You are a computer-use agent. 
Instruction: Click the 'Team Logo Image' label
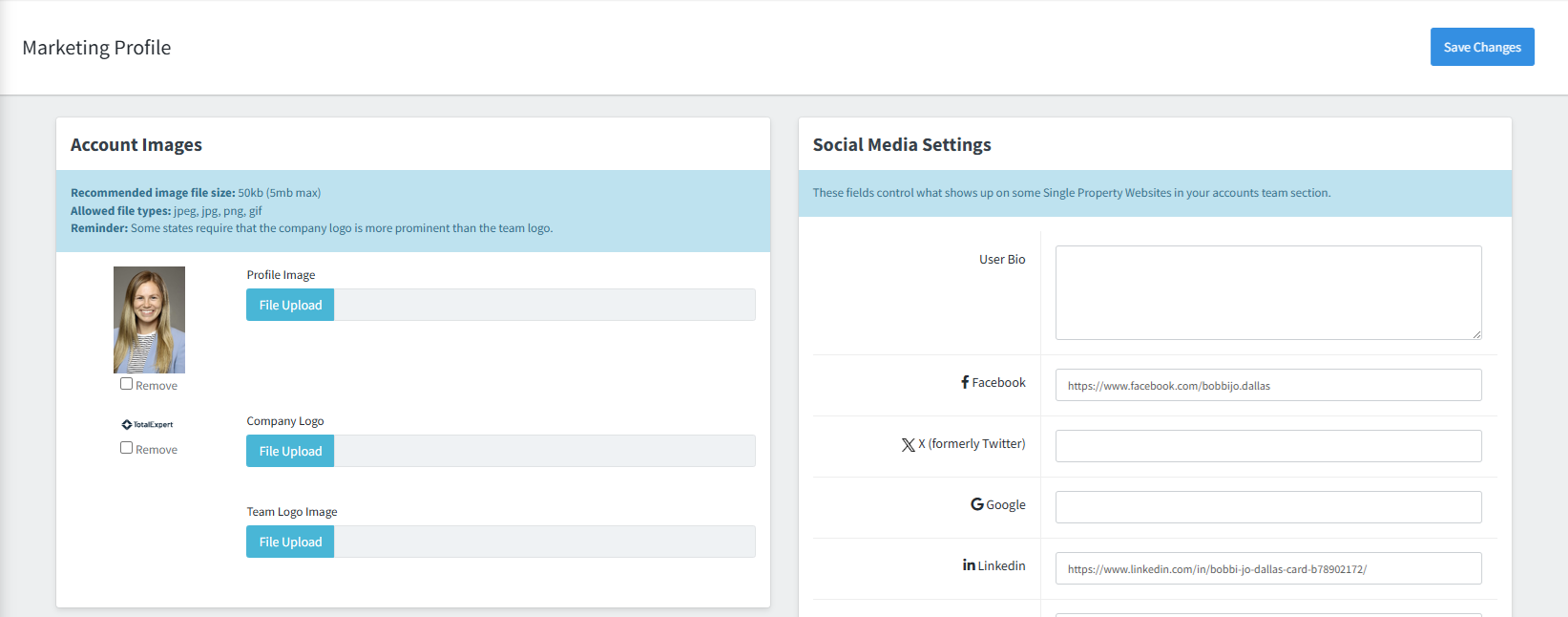(292, 512)
